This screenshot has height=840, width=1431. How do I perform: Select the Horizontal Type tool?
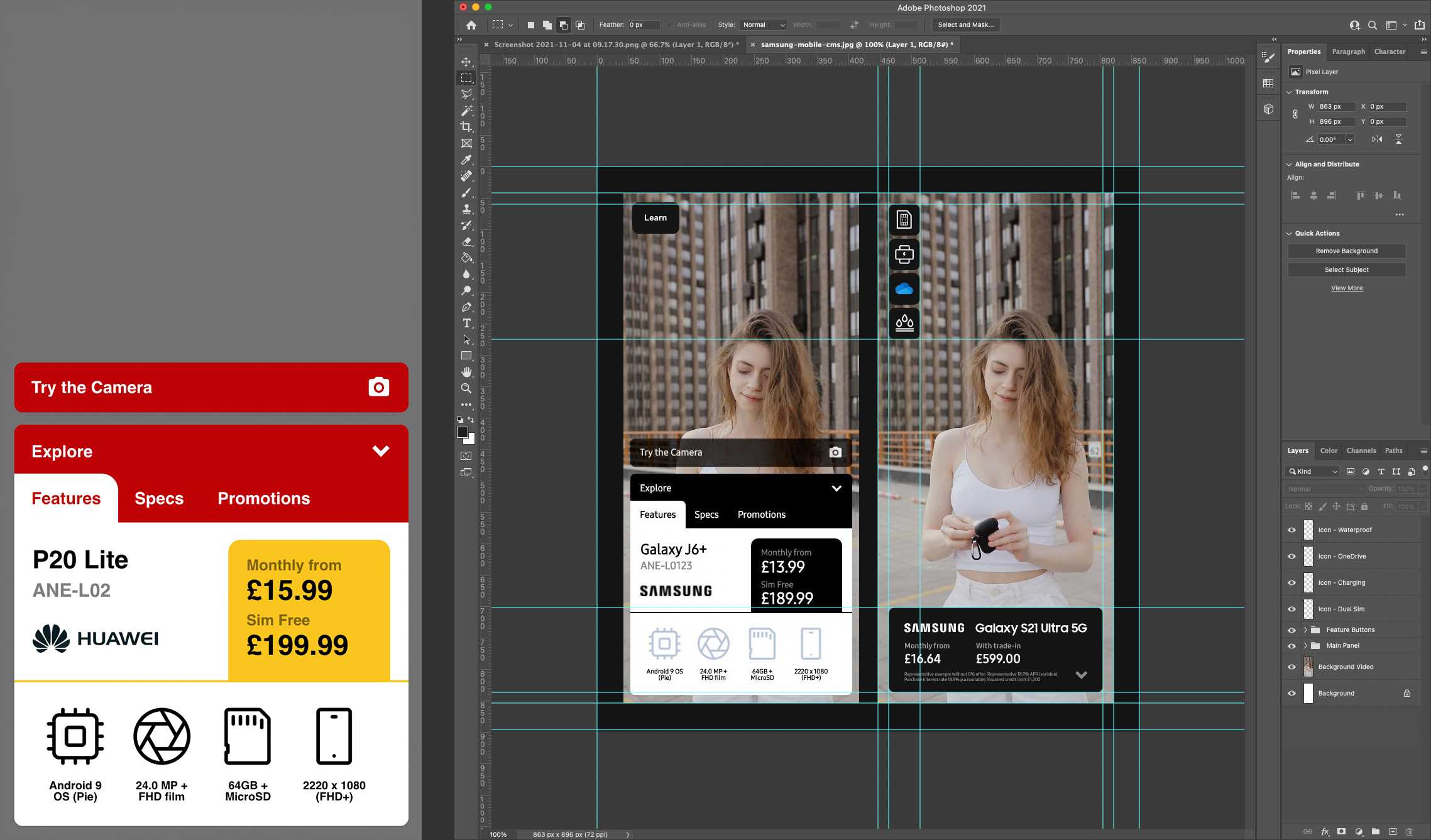pyautogui.click(x=466, y=323)
